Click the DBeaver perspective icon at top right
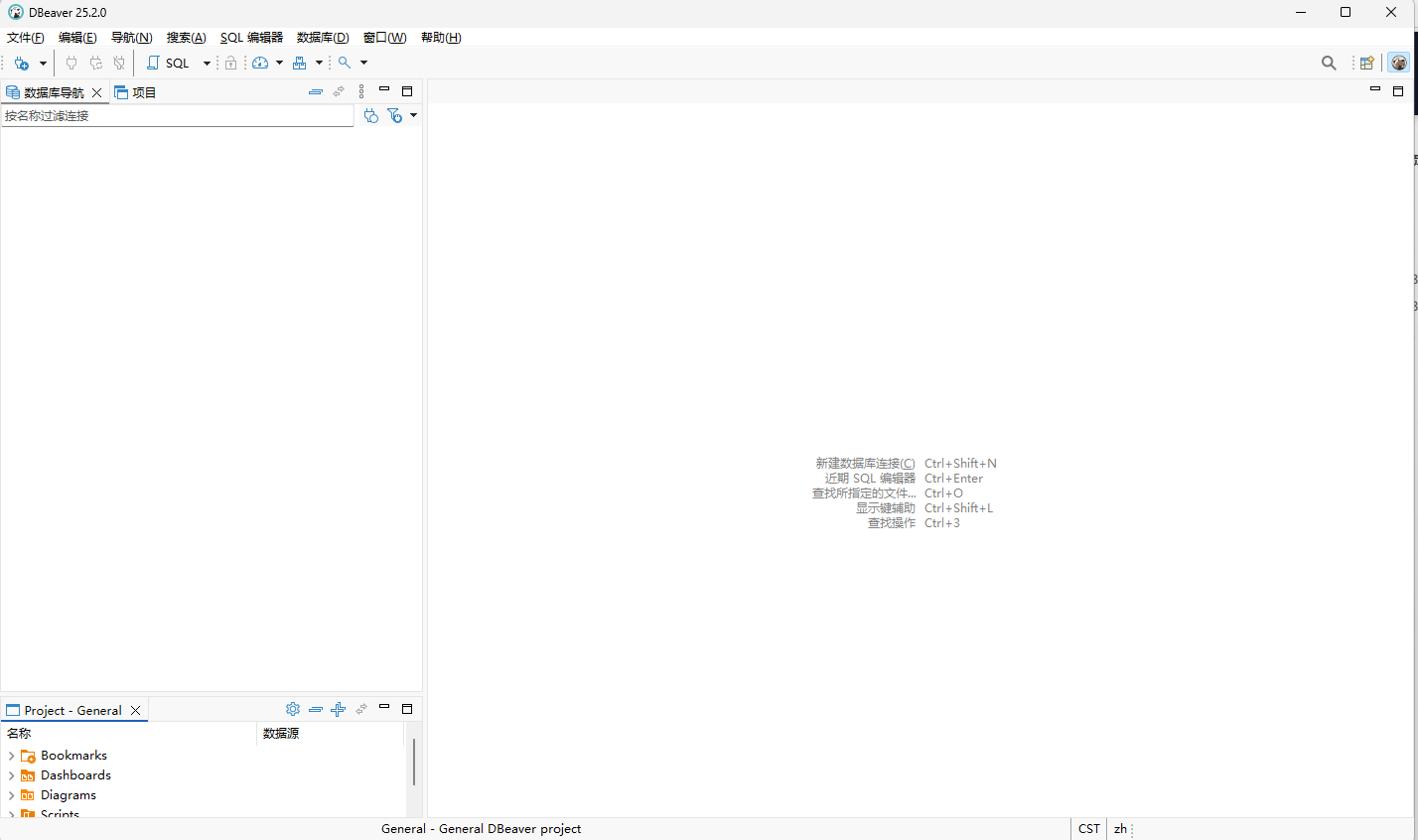This screenshot has width=1418, height=840. click(1398, 63)
